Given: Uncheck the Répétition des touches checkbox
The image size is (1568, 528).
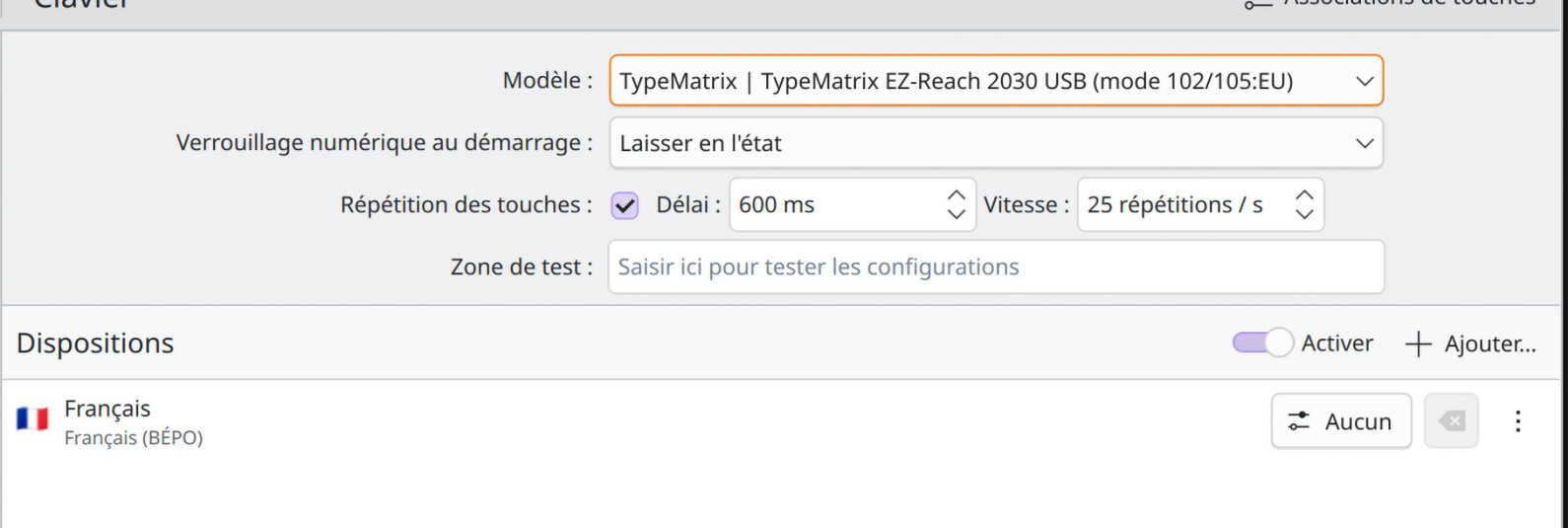Looking at the screenshot, I should coord(625,205).
